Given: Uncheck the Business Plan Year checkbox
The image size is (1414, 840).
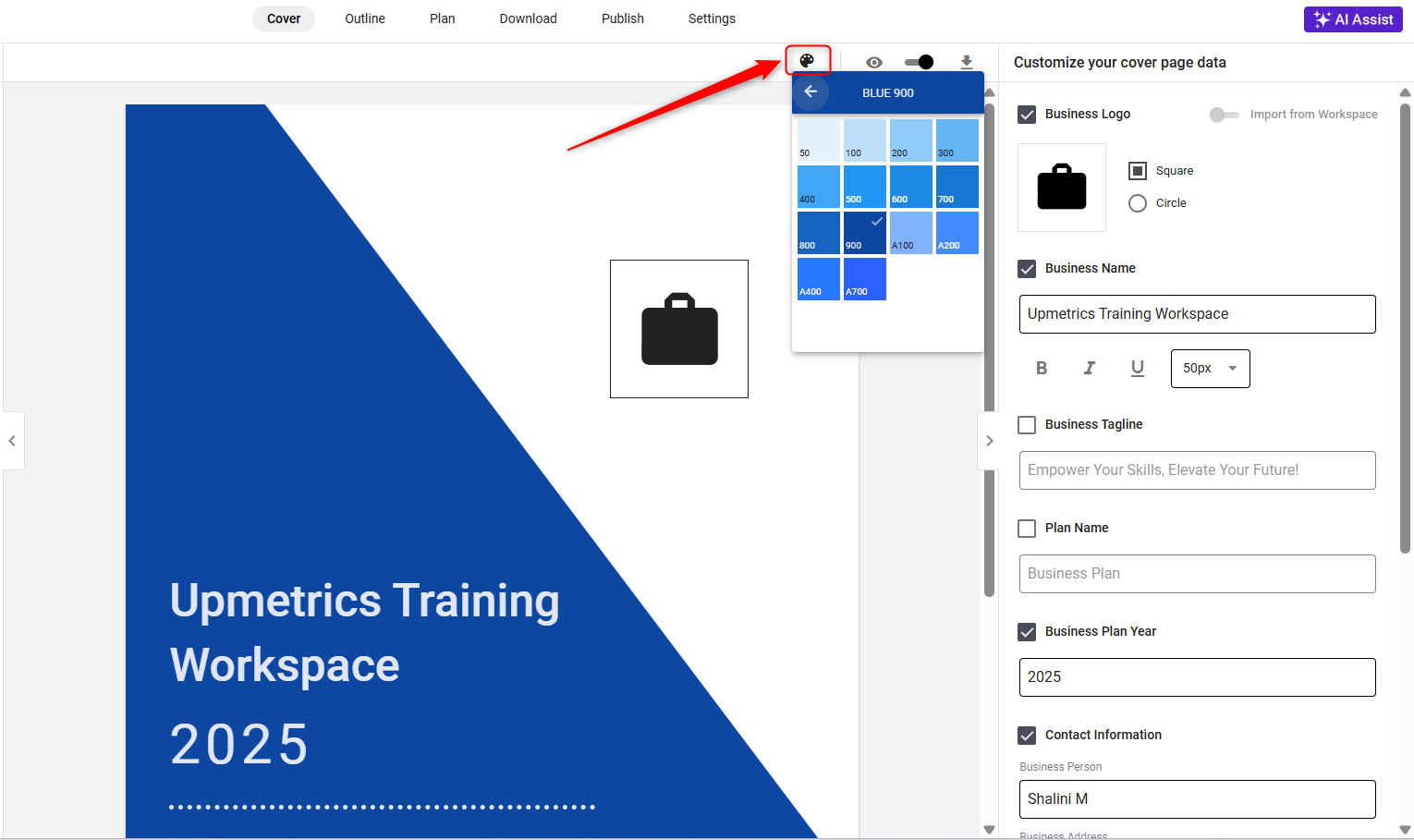Looking at the screenshot, I should [1027, 632].
